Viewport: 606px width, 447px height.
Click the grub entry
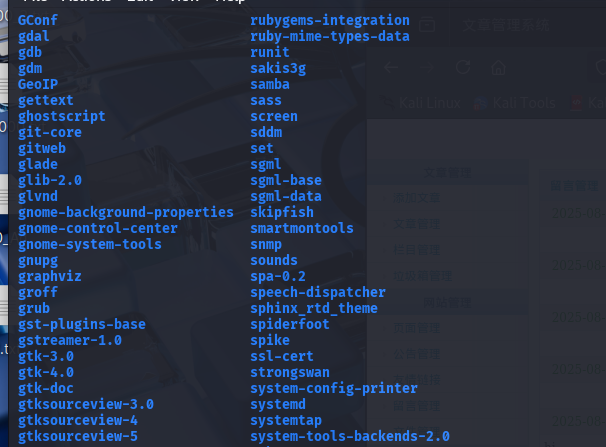tap(34, 309)
